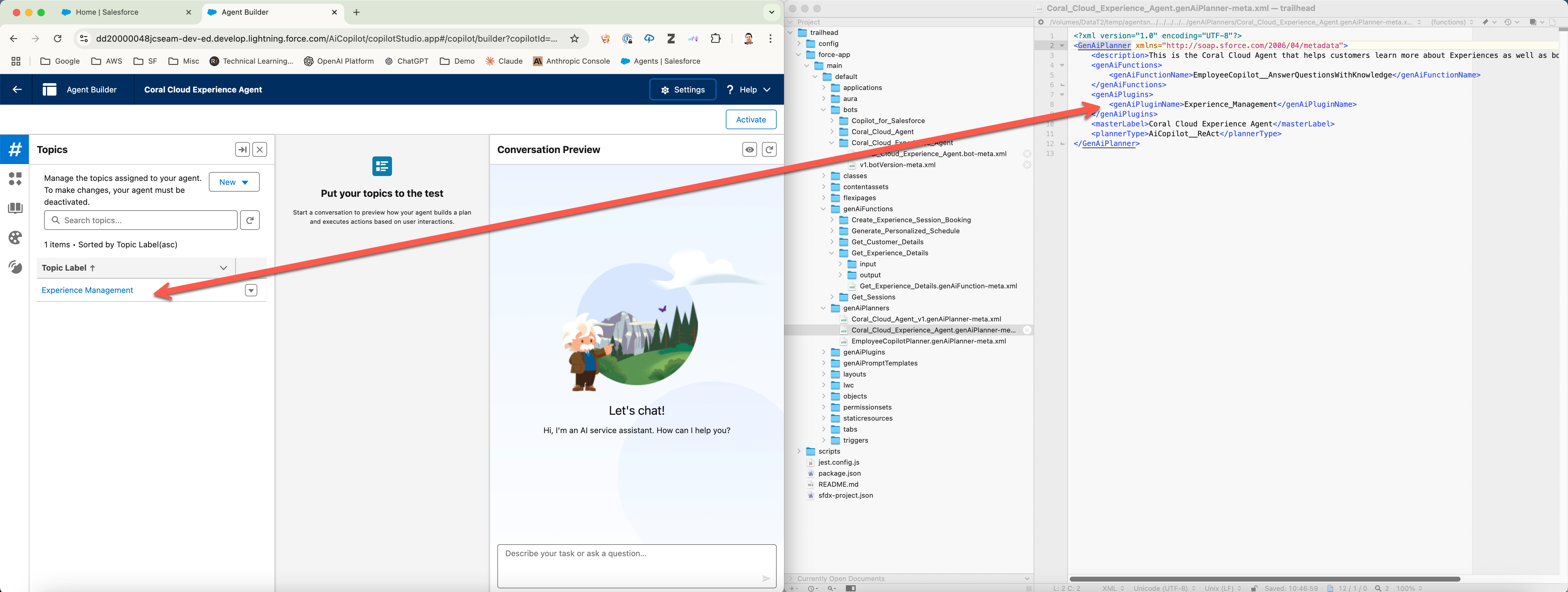Open Get_Experience_Details.genAiFunction-meta.xml file
Screen dimensions: 1568x592
[938, 286]
